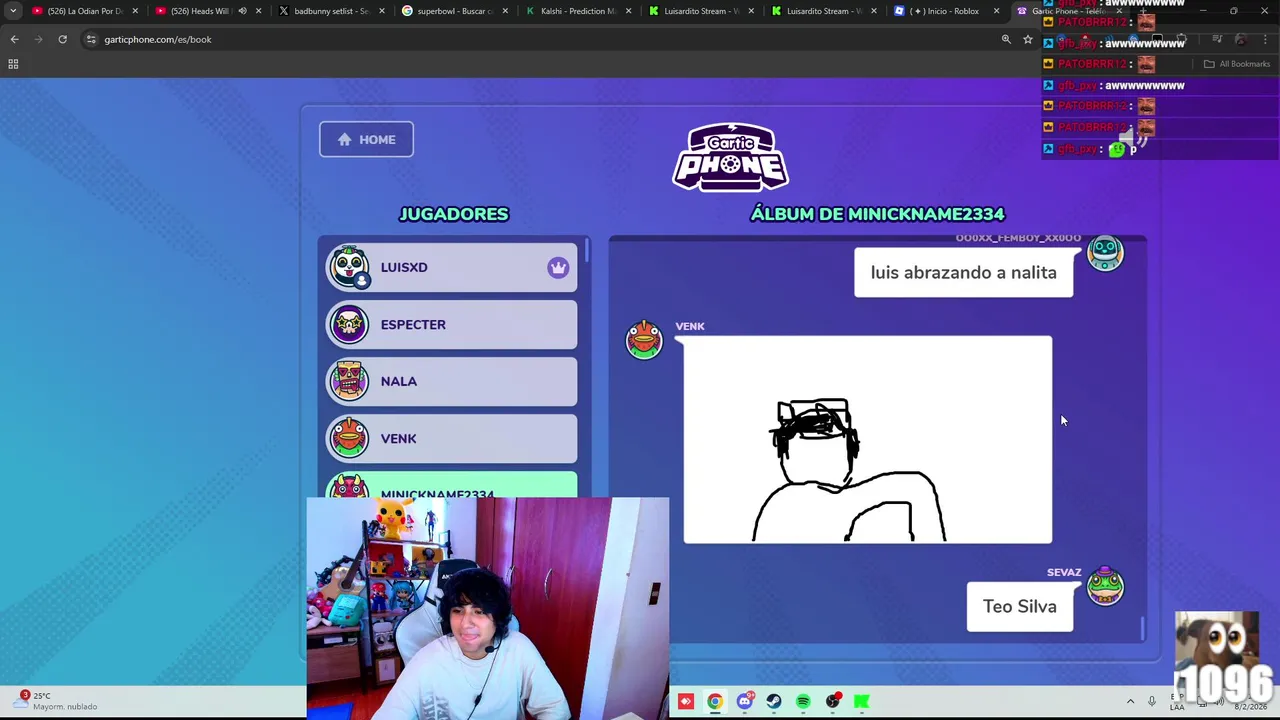Image resolution: width=1280 pixels, height=720 pixels.
Task: Mute audio icon on Heads Will tab
Action: click(242, 11)
